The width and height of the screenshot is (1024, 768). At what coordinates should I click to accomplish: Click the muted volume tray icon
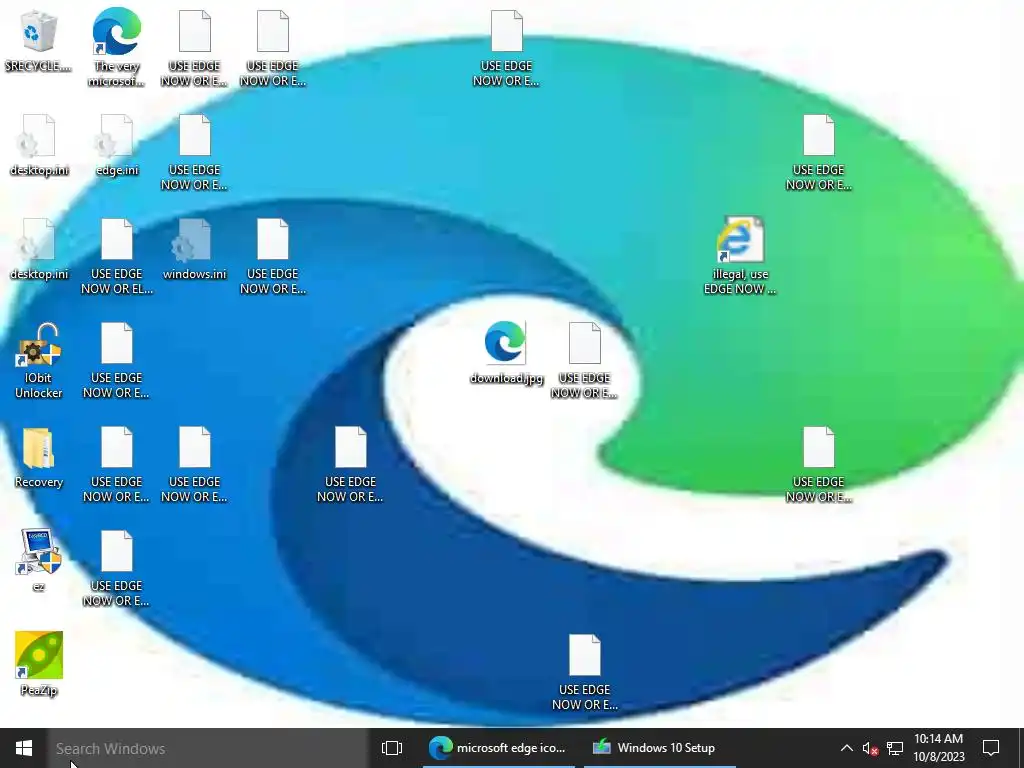870,748
